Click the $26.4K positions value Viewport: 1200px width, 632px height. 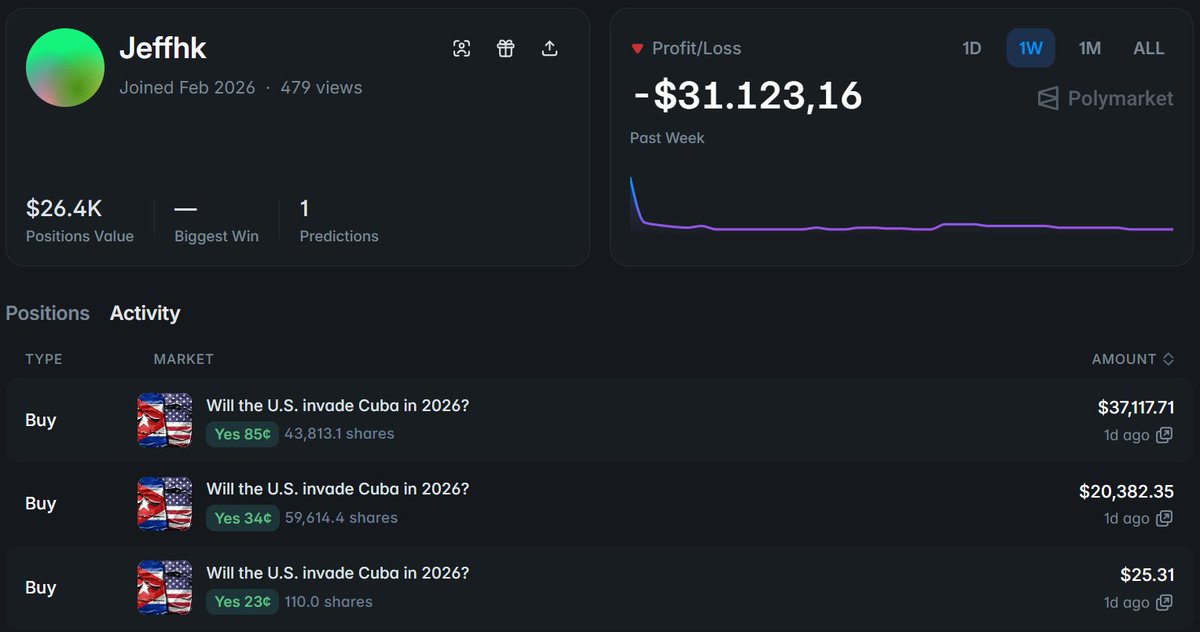[64, 209]
